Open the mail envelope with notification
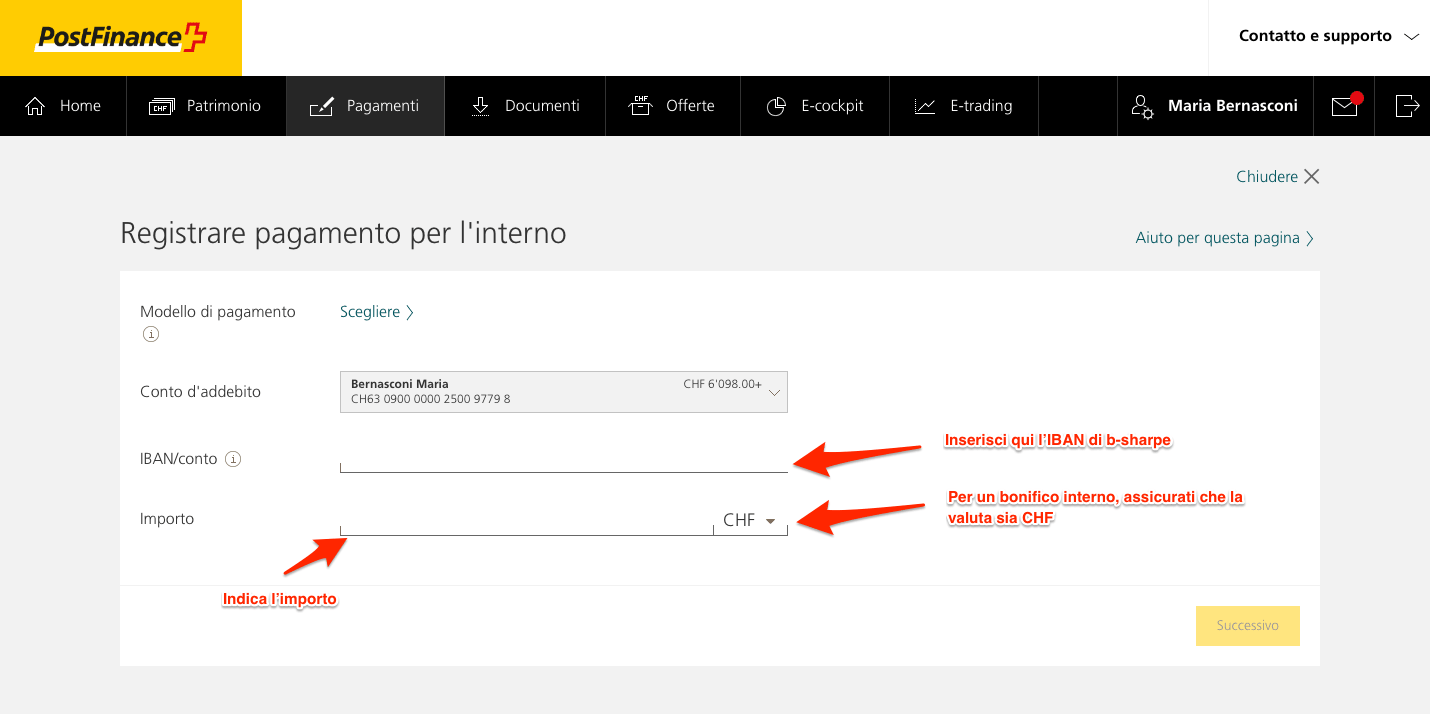 click(1346, 105)
